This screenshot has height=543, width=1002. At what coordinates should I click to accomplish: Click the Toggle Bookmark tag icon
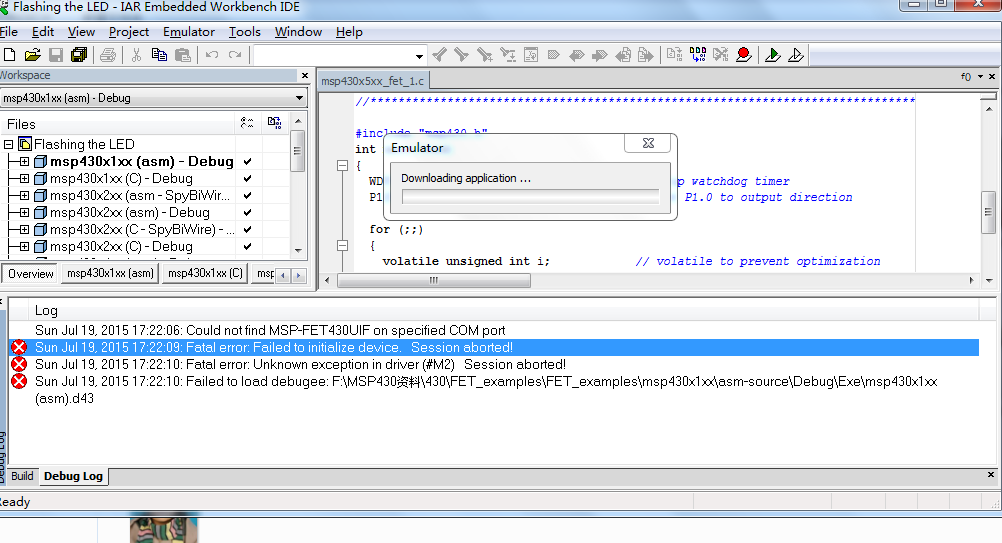(x=553, y=56)
